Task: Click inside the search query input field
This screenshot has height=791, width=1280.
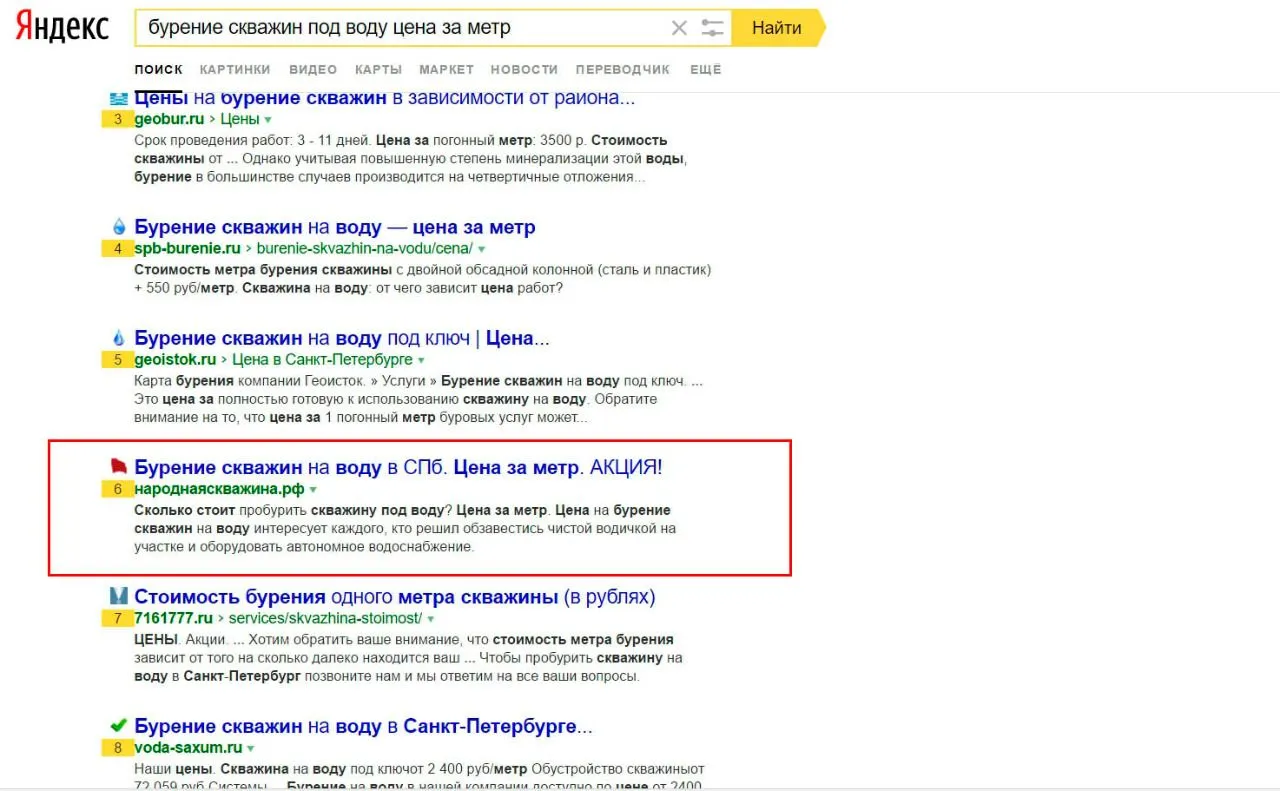Action: click(x=400, y=28)
